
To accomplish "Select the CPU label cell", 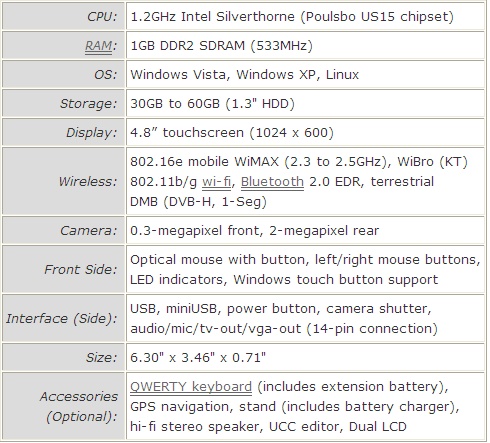I will [x=63, y=17].
